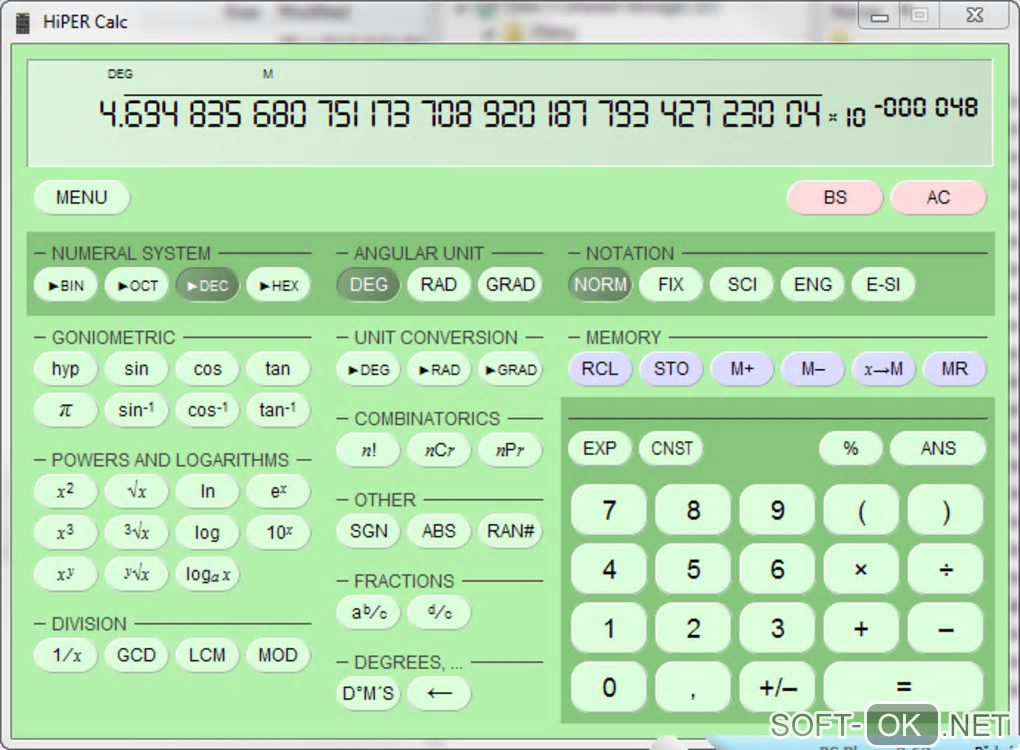Click the e to the x button
1020x750 pixels.
(278, 491)
